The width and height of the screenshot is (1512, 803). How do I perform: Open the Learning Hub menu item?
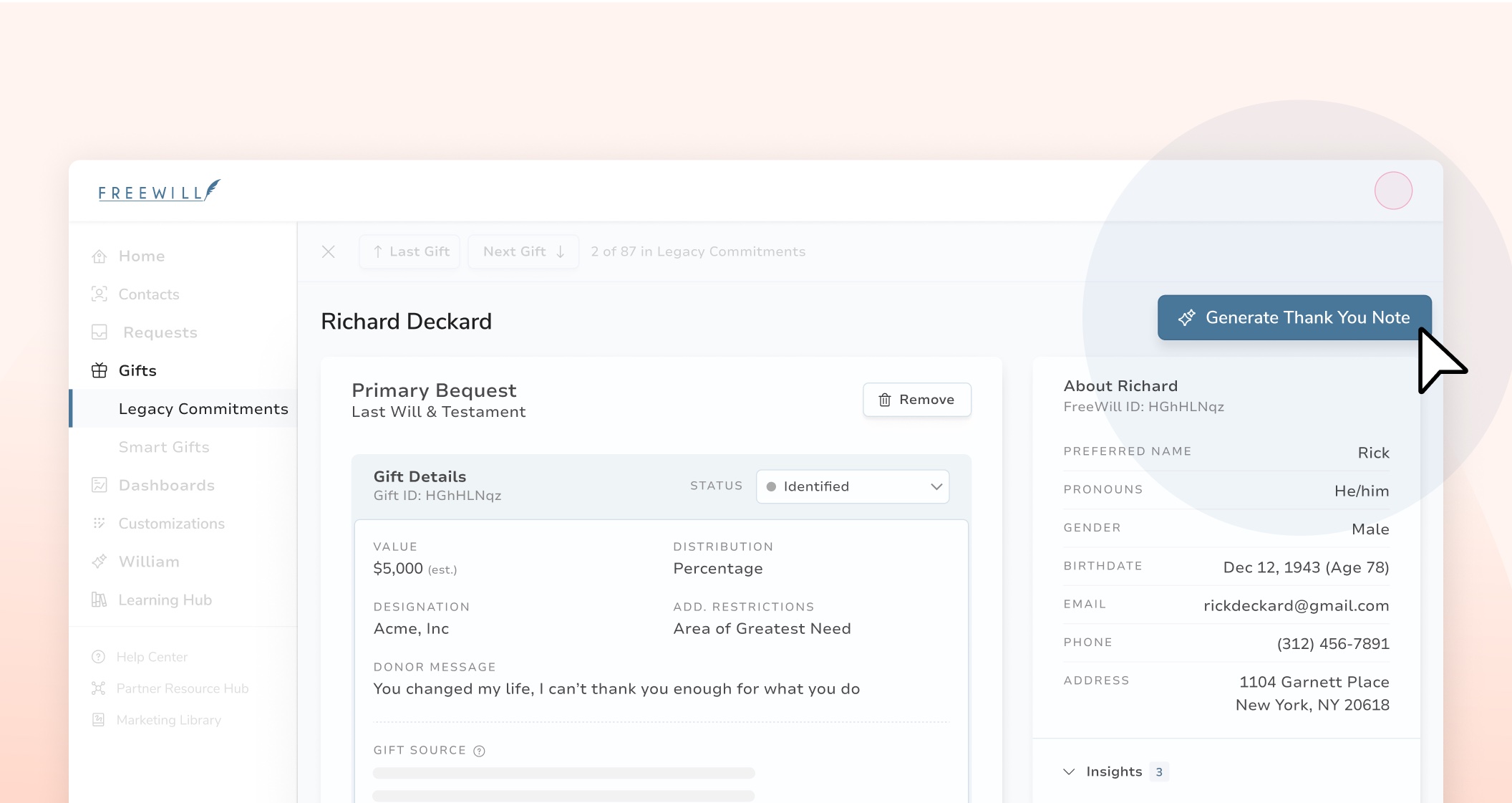click(x=165, y=600)
